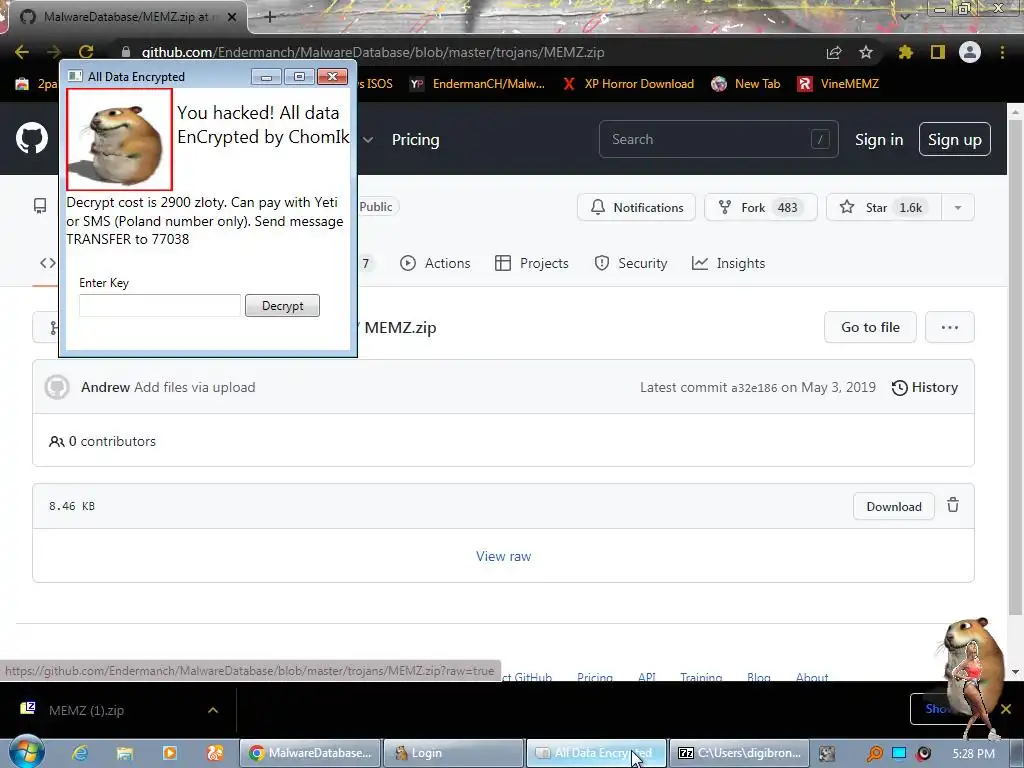Click the Sign in link
The image size is (1024, 768).
879,140
